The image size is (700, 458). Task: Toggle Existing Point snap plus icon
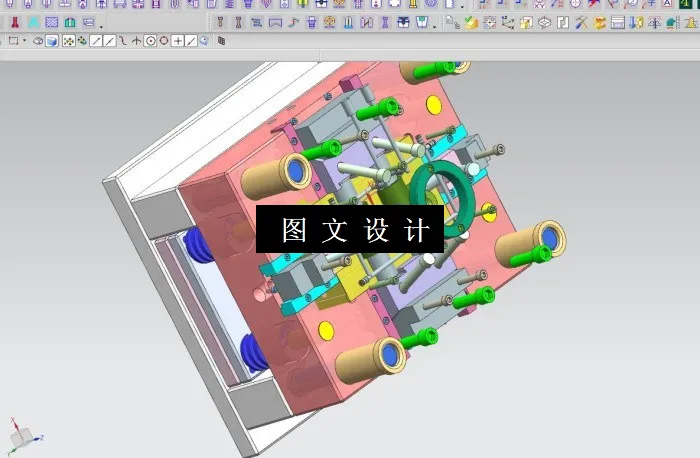[x=178, y=41]
